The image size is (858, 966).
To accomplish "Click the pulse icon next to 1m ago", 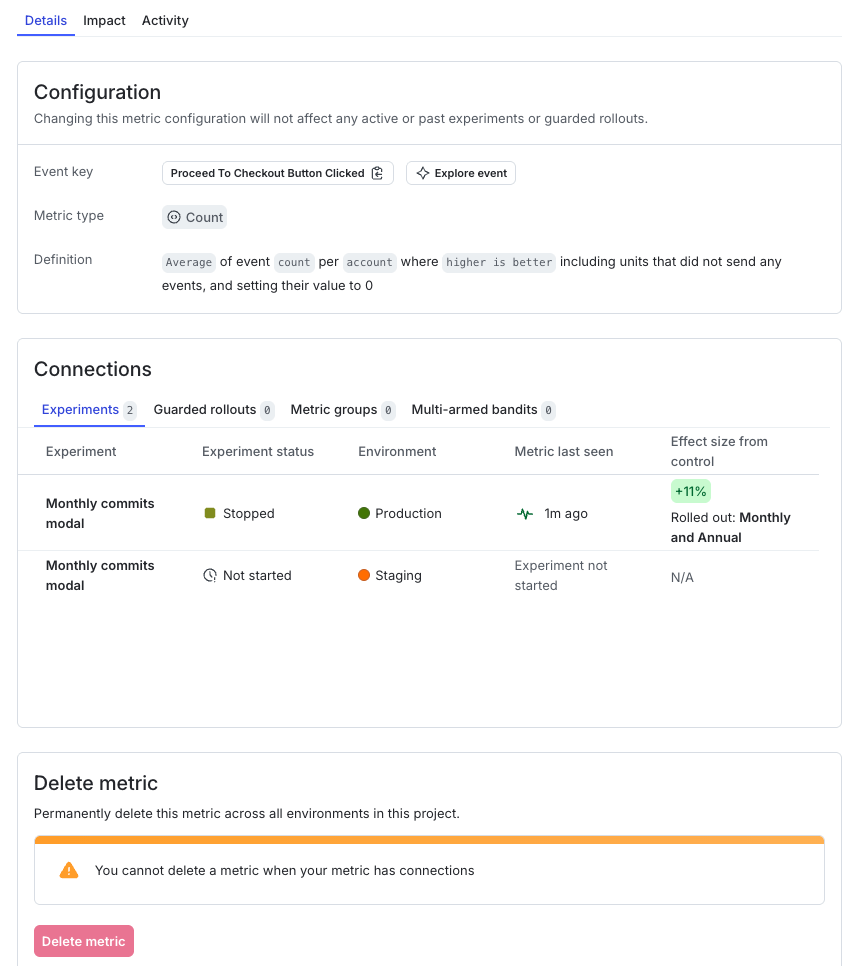I will pos(525,513).
